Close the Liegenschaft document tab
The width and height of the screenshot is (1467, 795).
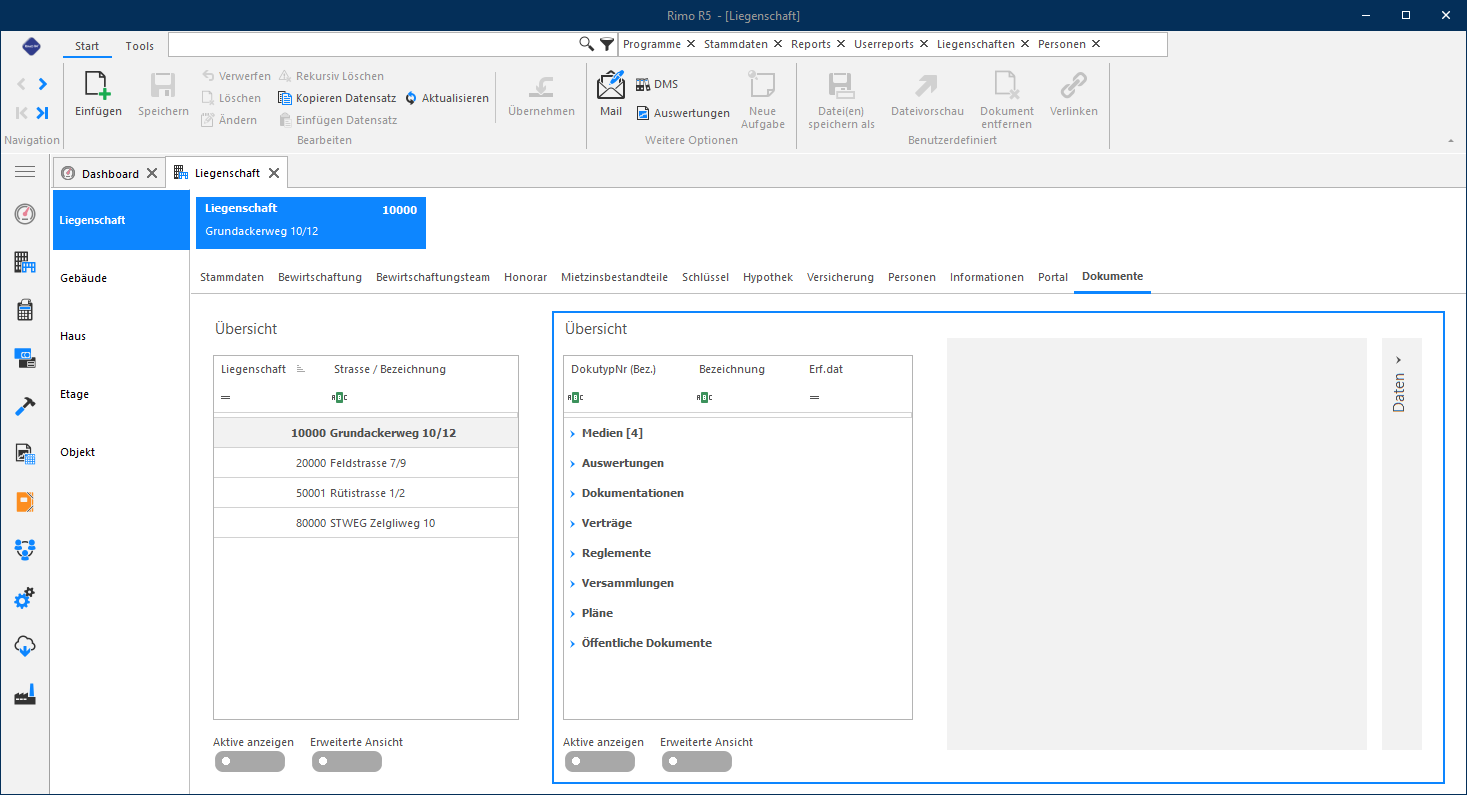coord(274,173)
